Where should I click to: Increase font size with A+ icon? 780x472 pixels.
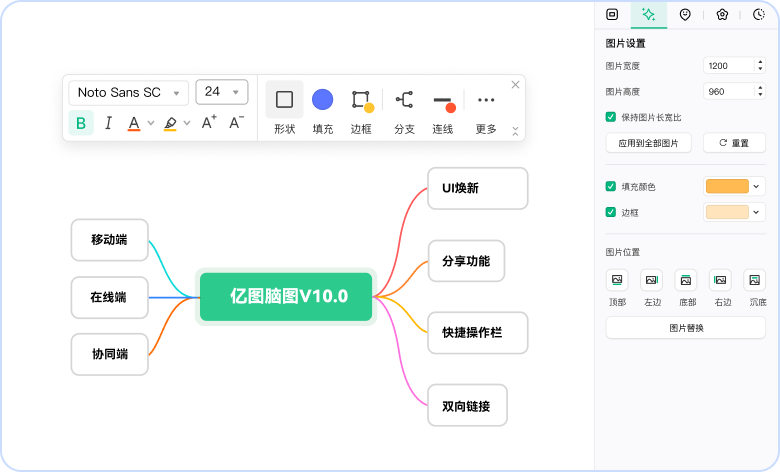point(209,122)
